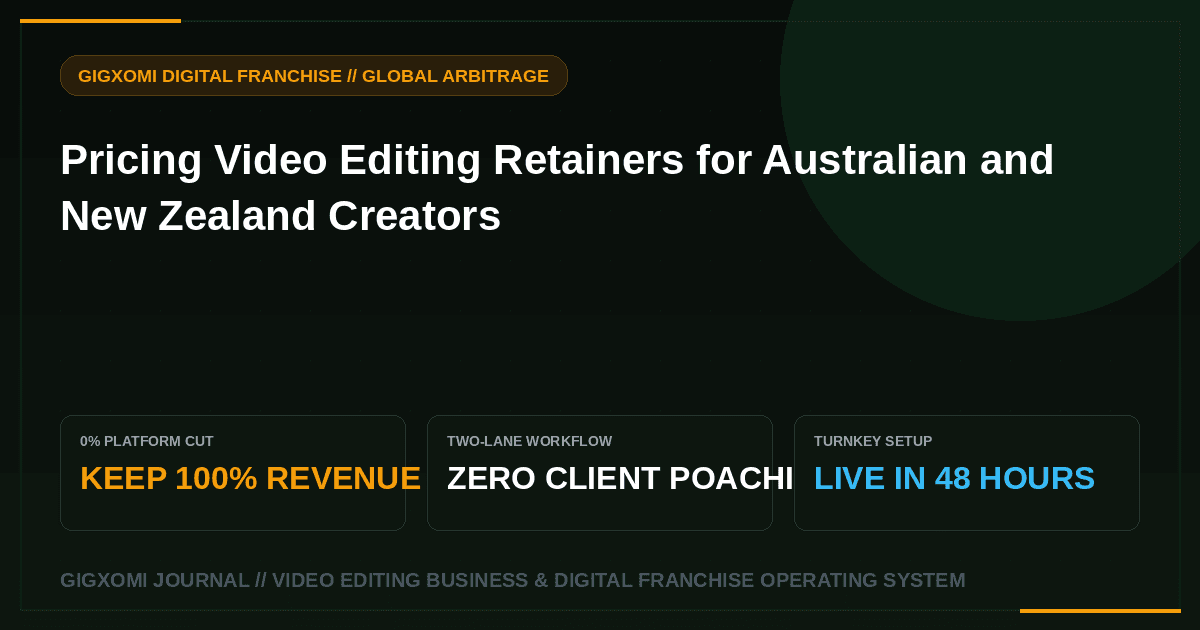Select the headline about Pricing Video Editing Retainers
1200x630 pixels.
click(x=557, y=188)
